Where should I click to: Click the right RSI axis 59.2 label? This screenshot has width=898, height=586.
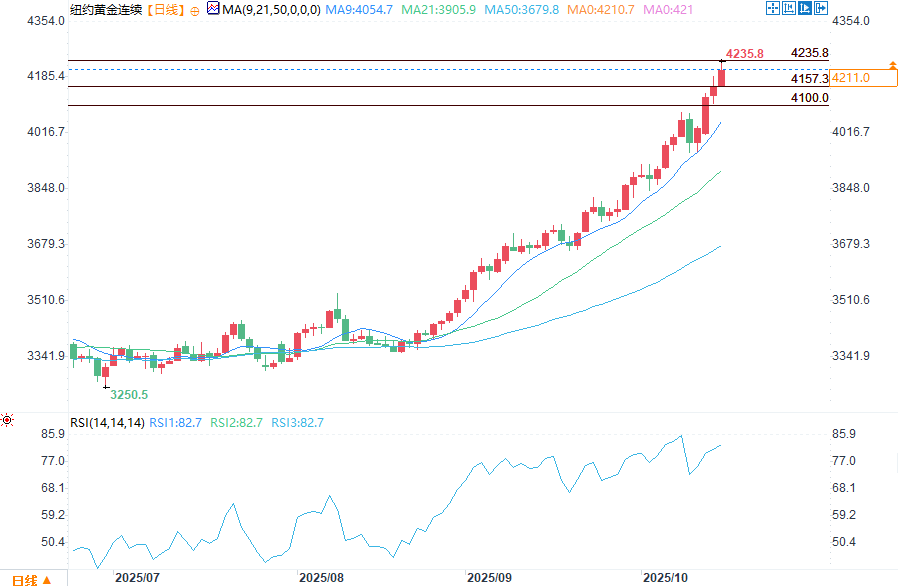[x=844, y=514]
